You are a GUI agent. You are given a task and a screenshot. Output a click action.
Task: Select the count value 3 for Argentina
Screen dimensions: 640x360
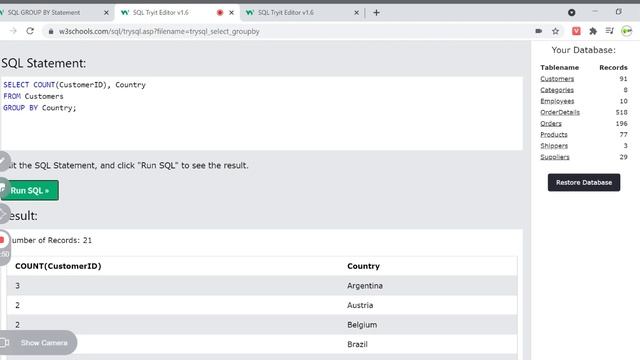[x=18, y=286]
